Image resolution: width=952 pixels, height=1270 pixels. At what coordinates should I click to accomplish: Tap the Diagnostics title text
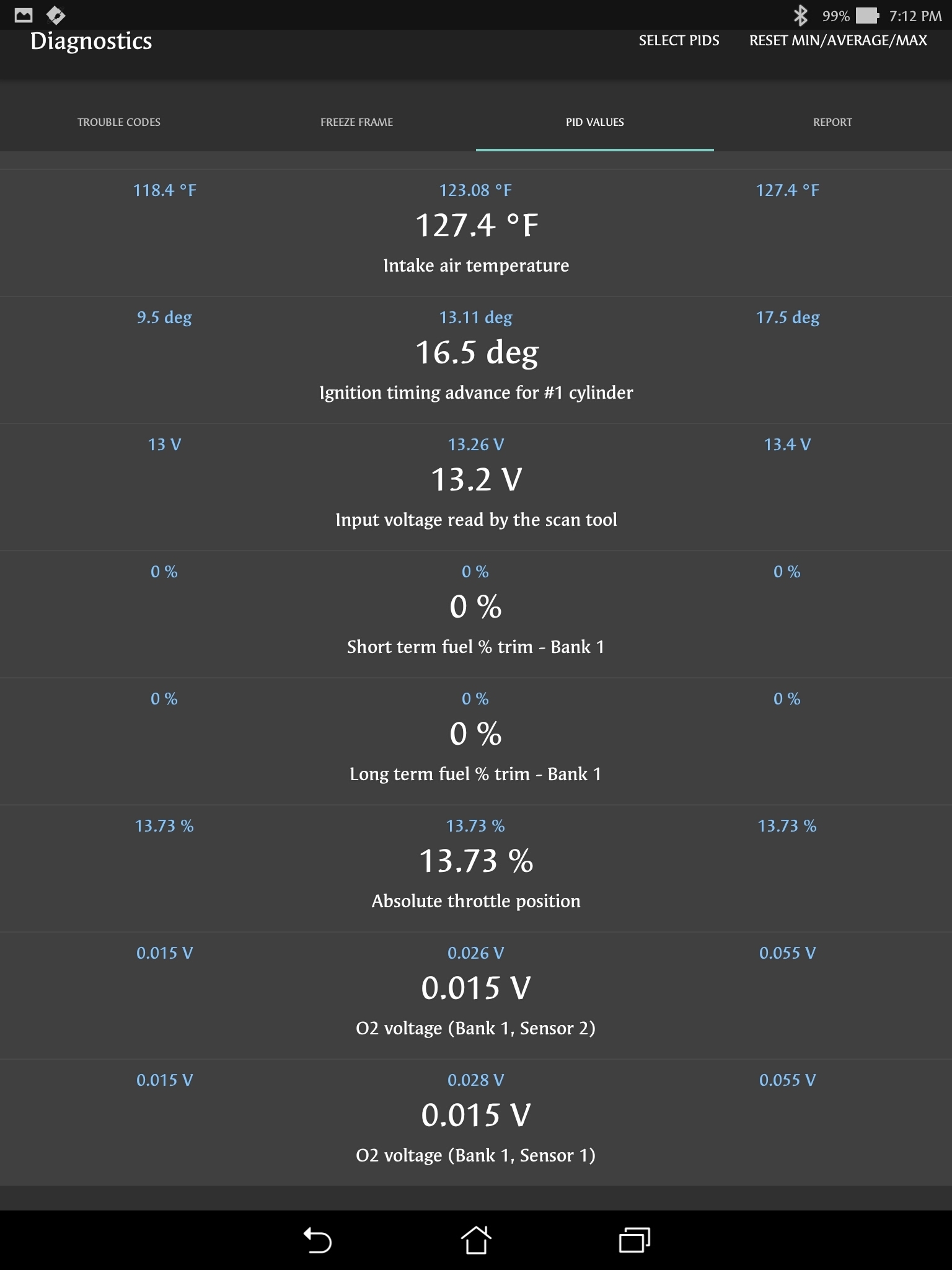(x=91, y=41)
